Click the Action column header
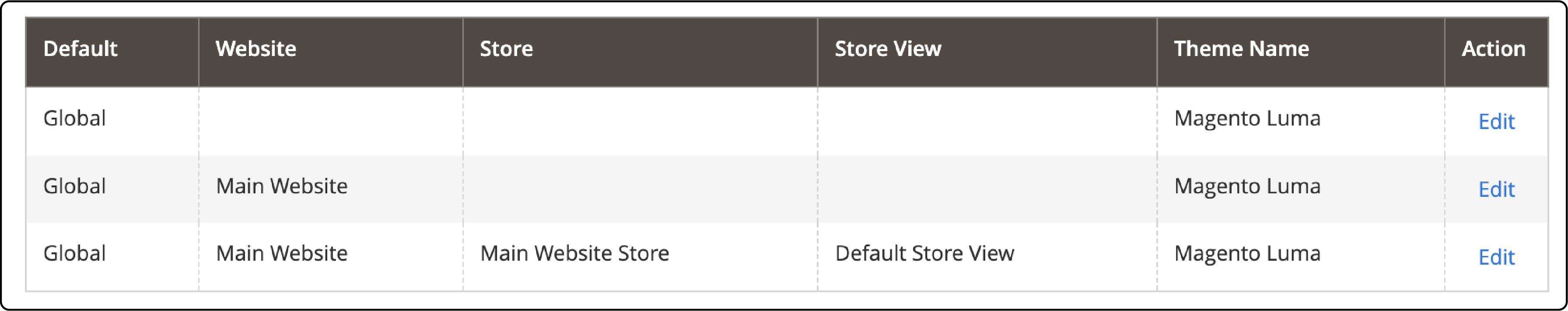Viewport: 1568px width, 311px height. [x=1493, y=49]
